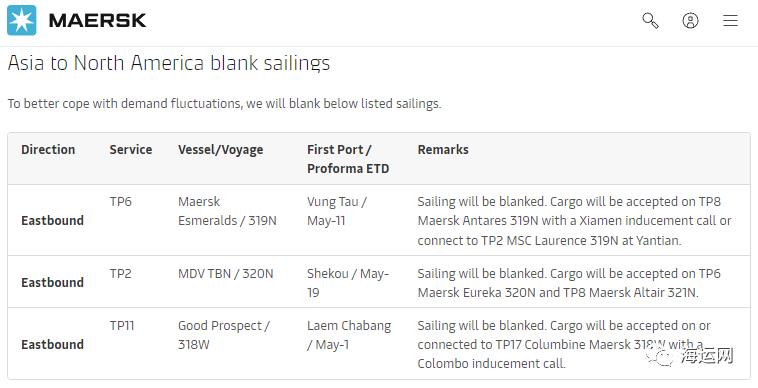Select the TP2 service cell

pos(120,273)
